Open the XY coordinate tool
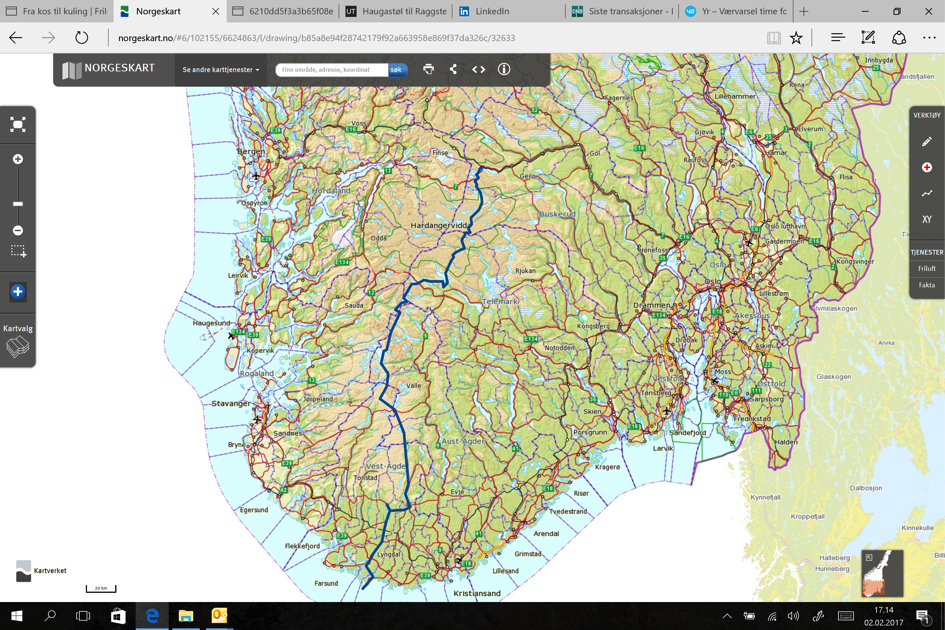 click(x=926, y=219)
